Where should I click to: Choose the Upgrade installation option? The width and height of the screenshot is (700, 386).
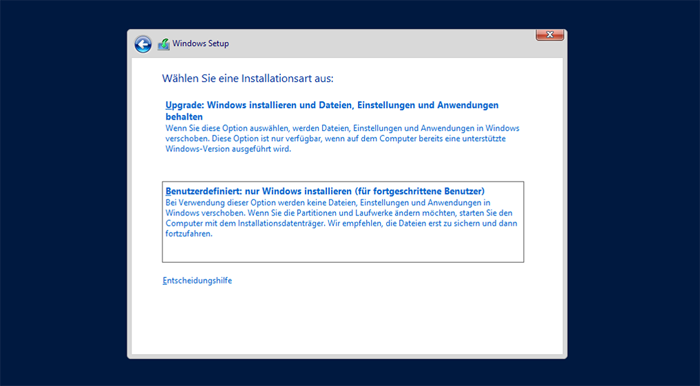342,127
